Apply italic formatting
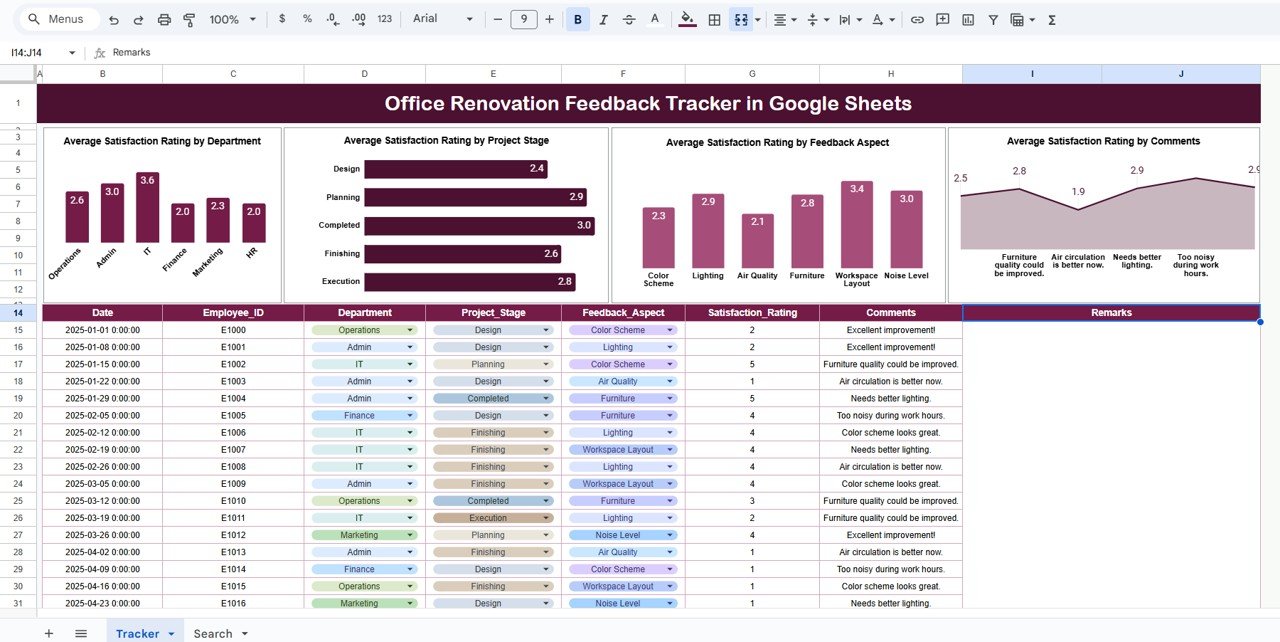The width and height of the screenshot is (1280, 642). (601, 19)
